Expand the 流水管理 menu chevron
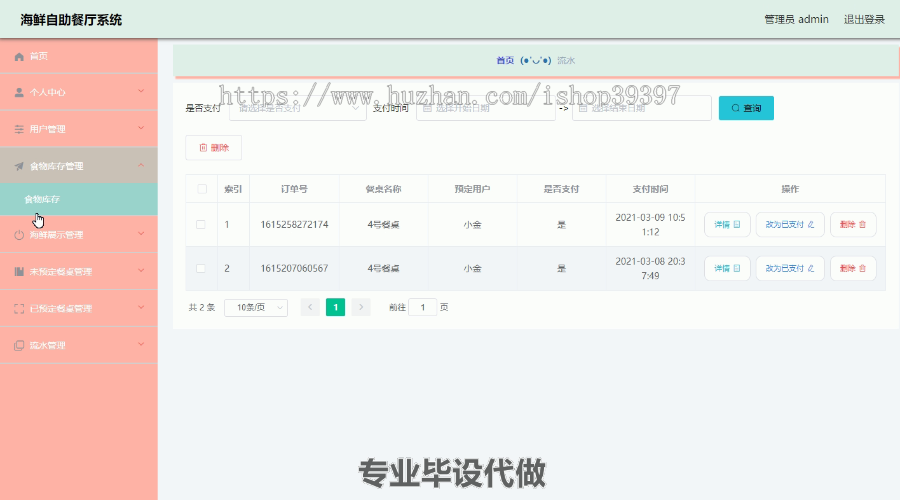900x500 pixels. coord(141,344)
